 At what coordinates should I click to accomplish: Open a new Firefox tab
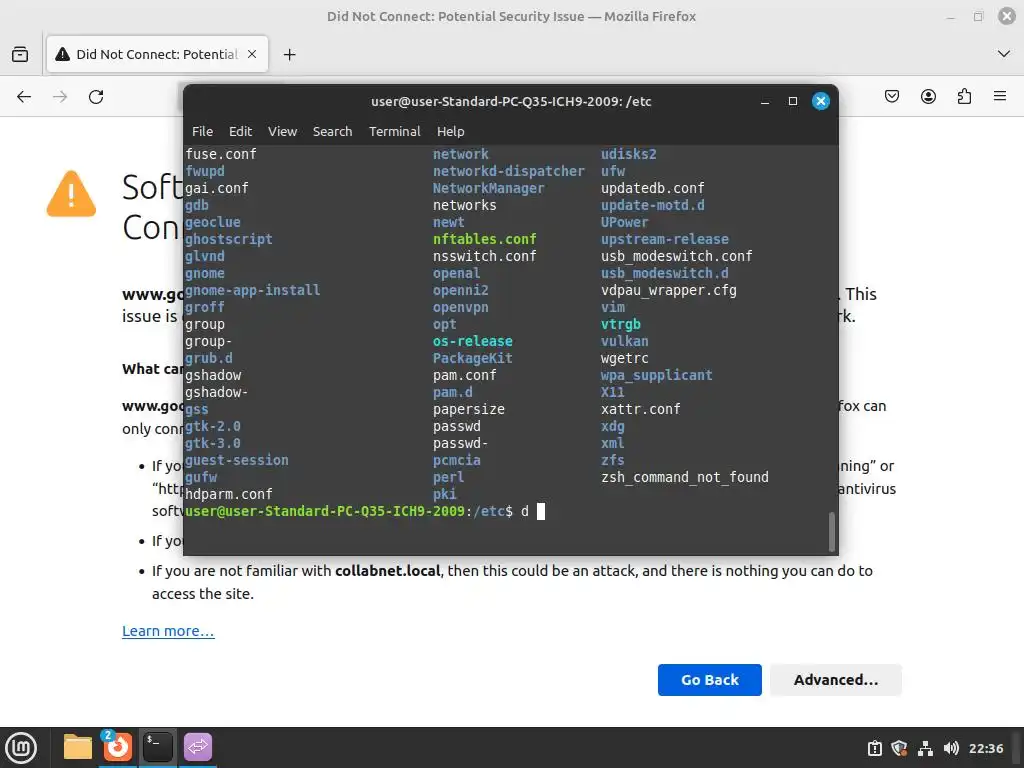(x=289, y=55)
